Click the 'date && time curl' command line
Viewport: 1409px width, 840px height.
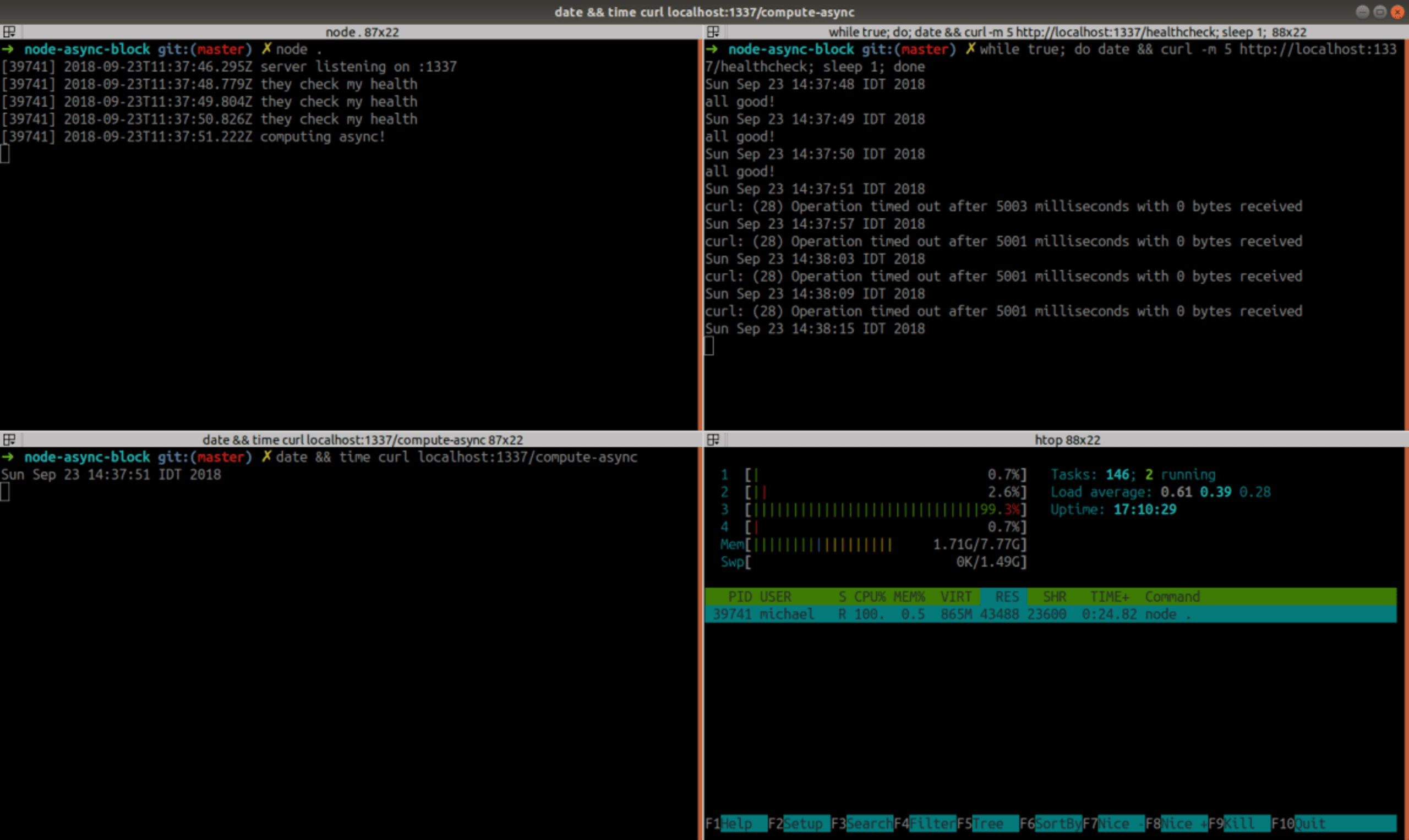coord(456,457)
